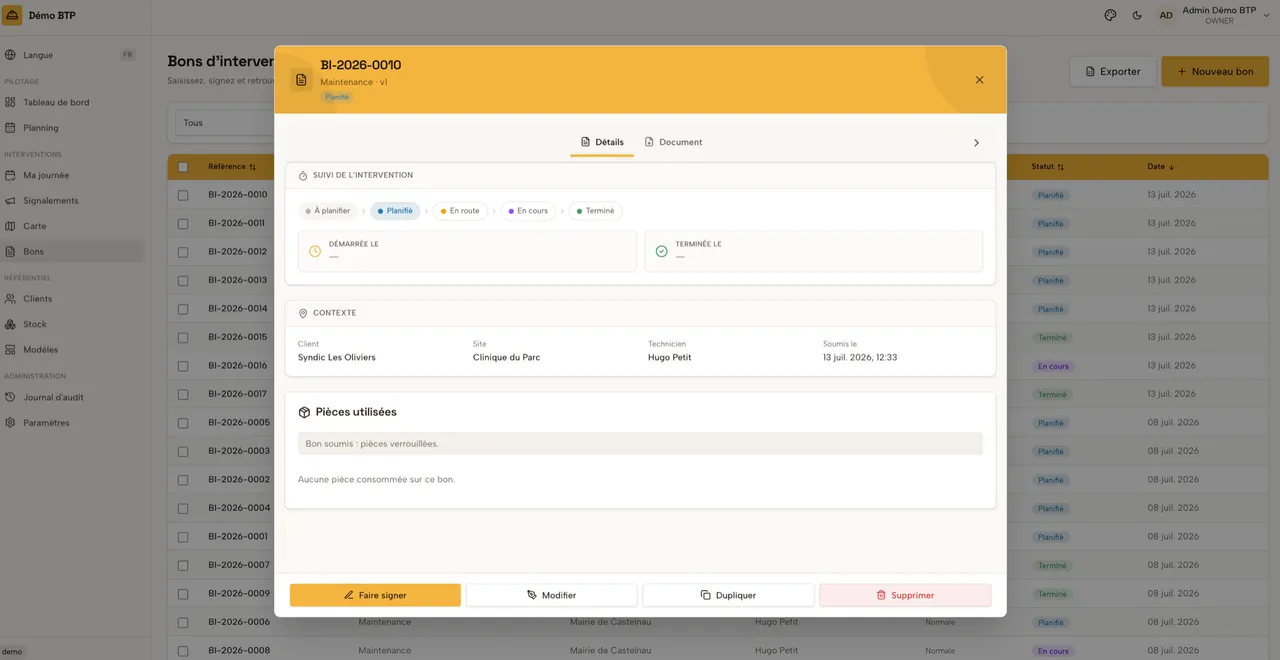Screen dimensions: 1280x660
Task: Click the red Supprimer button
Action: click(905, 595)
